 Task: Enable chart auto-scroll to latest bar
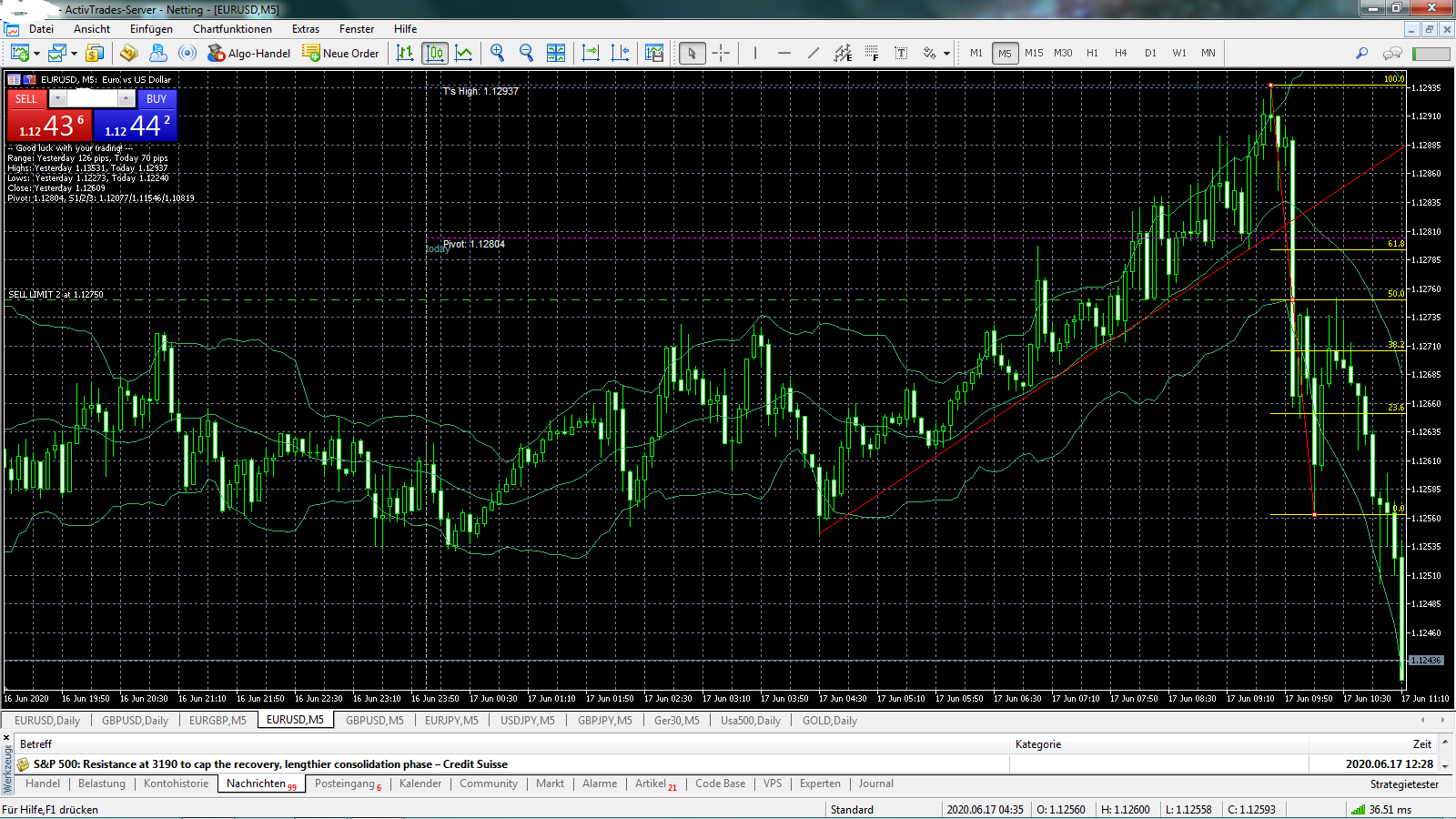[591, 53]
